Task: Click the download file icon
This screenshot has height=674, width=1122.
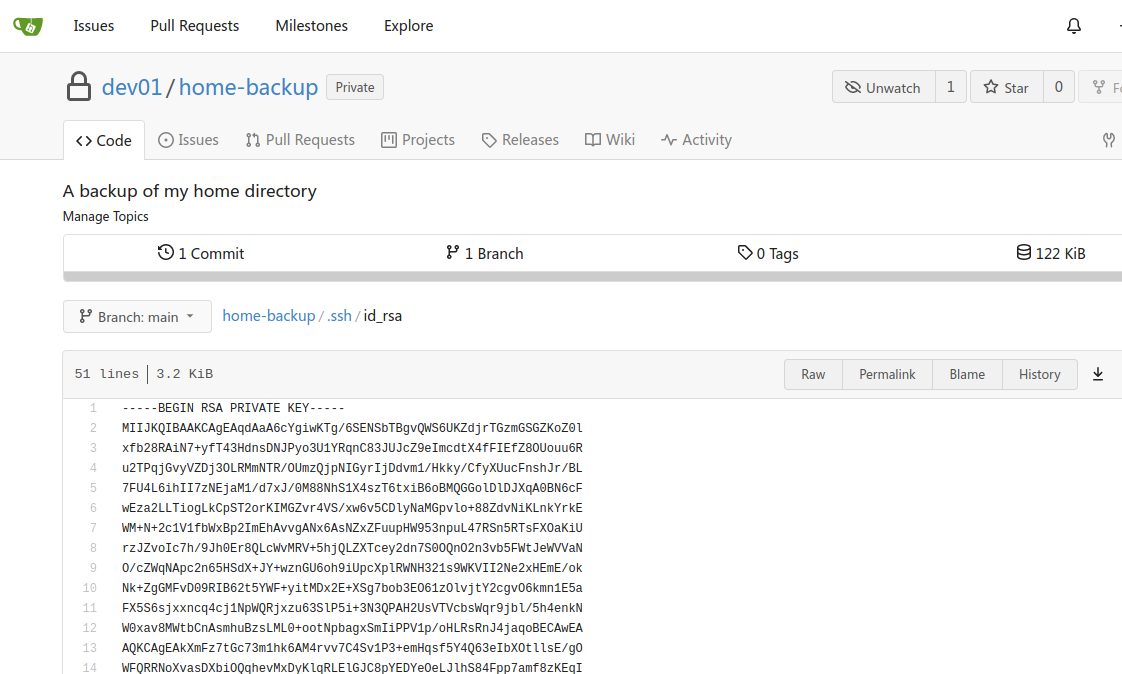Action: click(x=1098, y=374)
